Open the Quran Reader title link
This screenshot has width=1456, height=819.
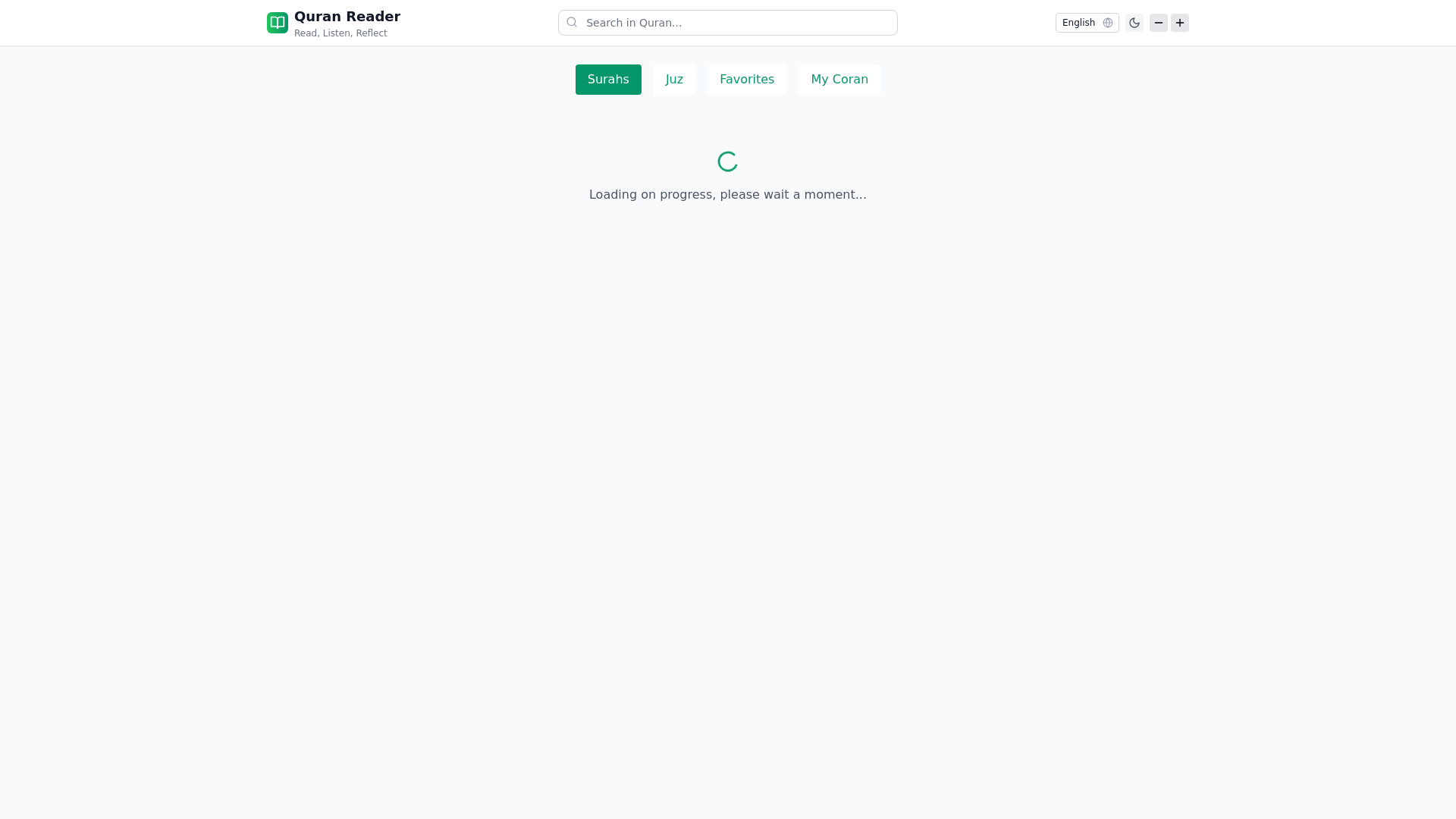(x=347, y=17)
